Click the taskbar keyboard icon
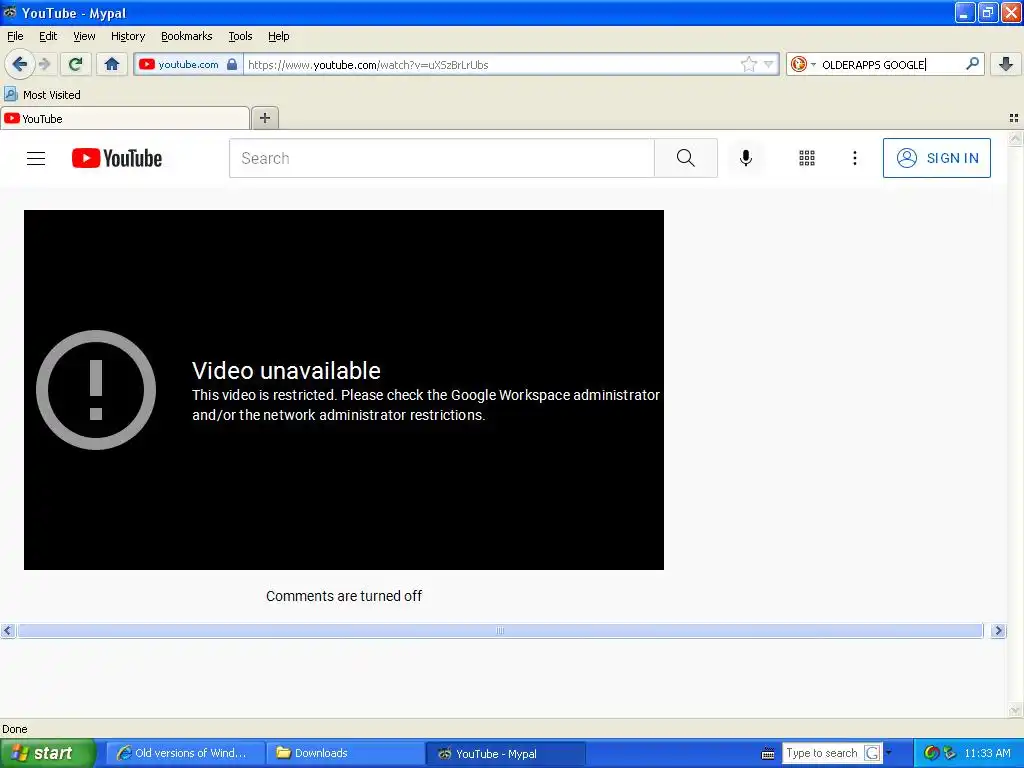The image size is (1024, 768). pyautogui.click(x=768, y=754)
